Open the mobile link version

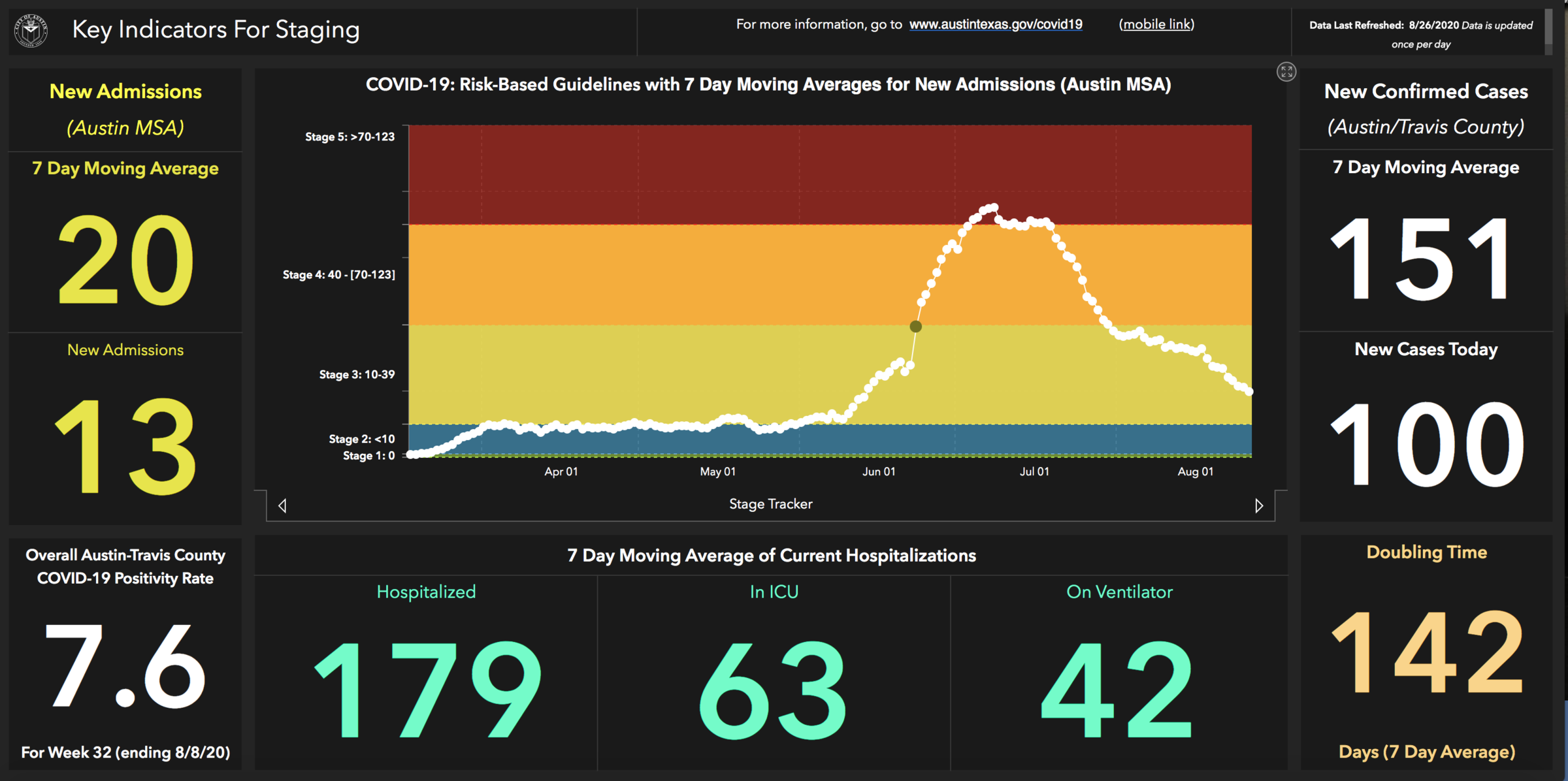(x=1156, y=25)
